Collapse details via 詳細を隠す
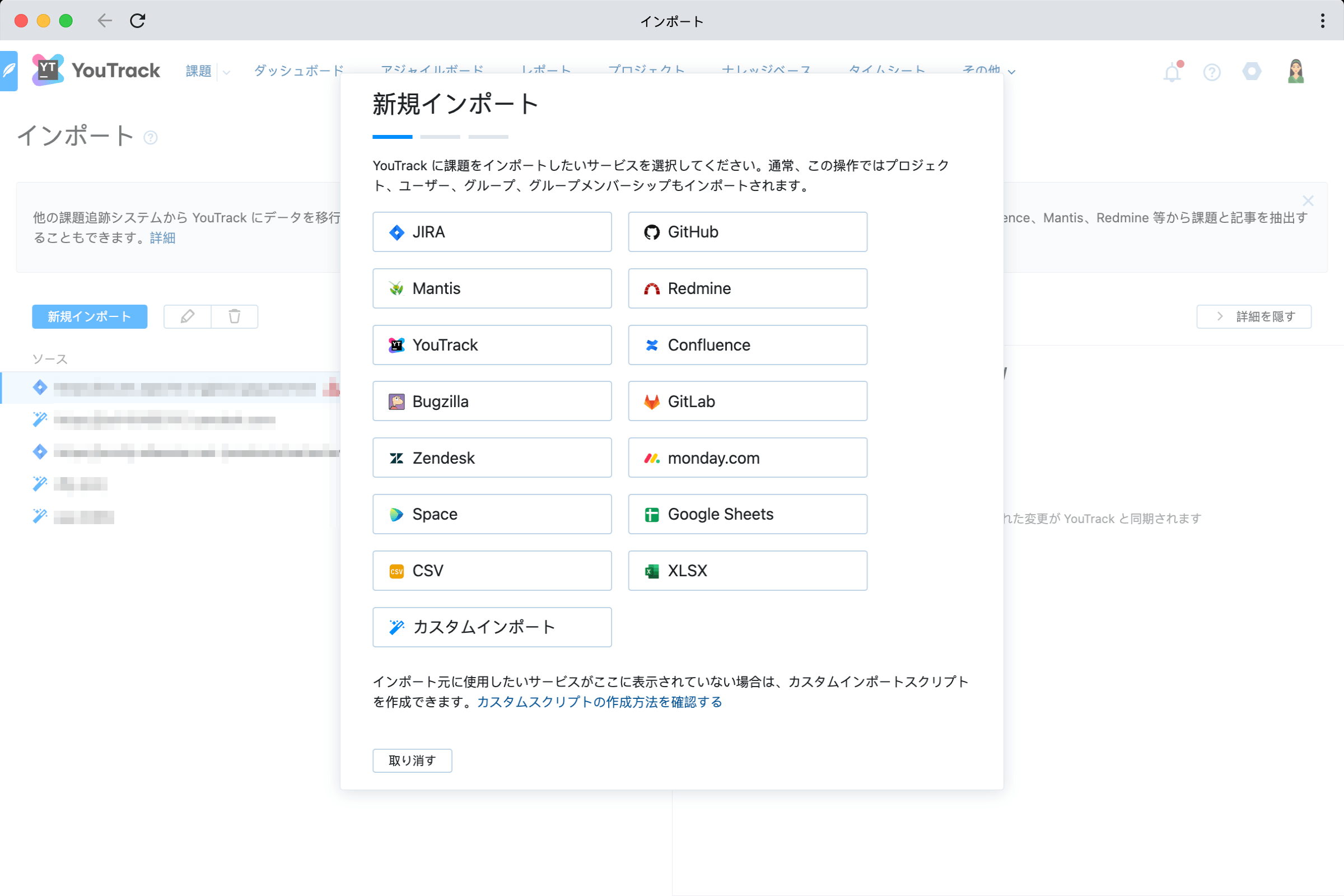 (1254, 316)
